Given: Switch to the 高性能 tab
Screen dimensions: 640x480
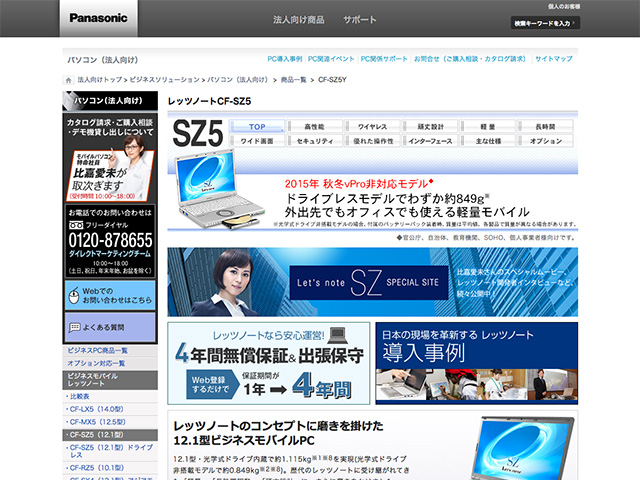Looking at the screenshot, I should click(315, 127).
